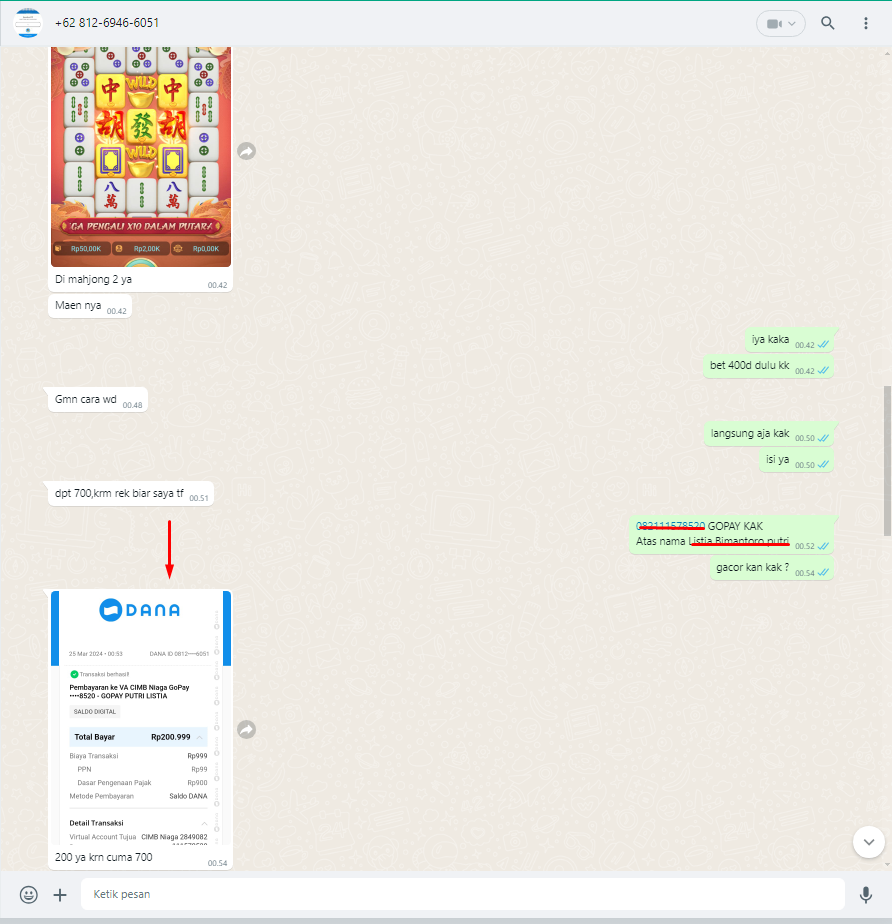Open the contact's profile picture in header
The image size is (892, 924).
28,23
